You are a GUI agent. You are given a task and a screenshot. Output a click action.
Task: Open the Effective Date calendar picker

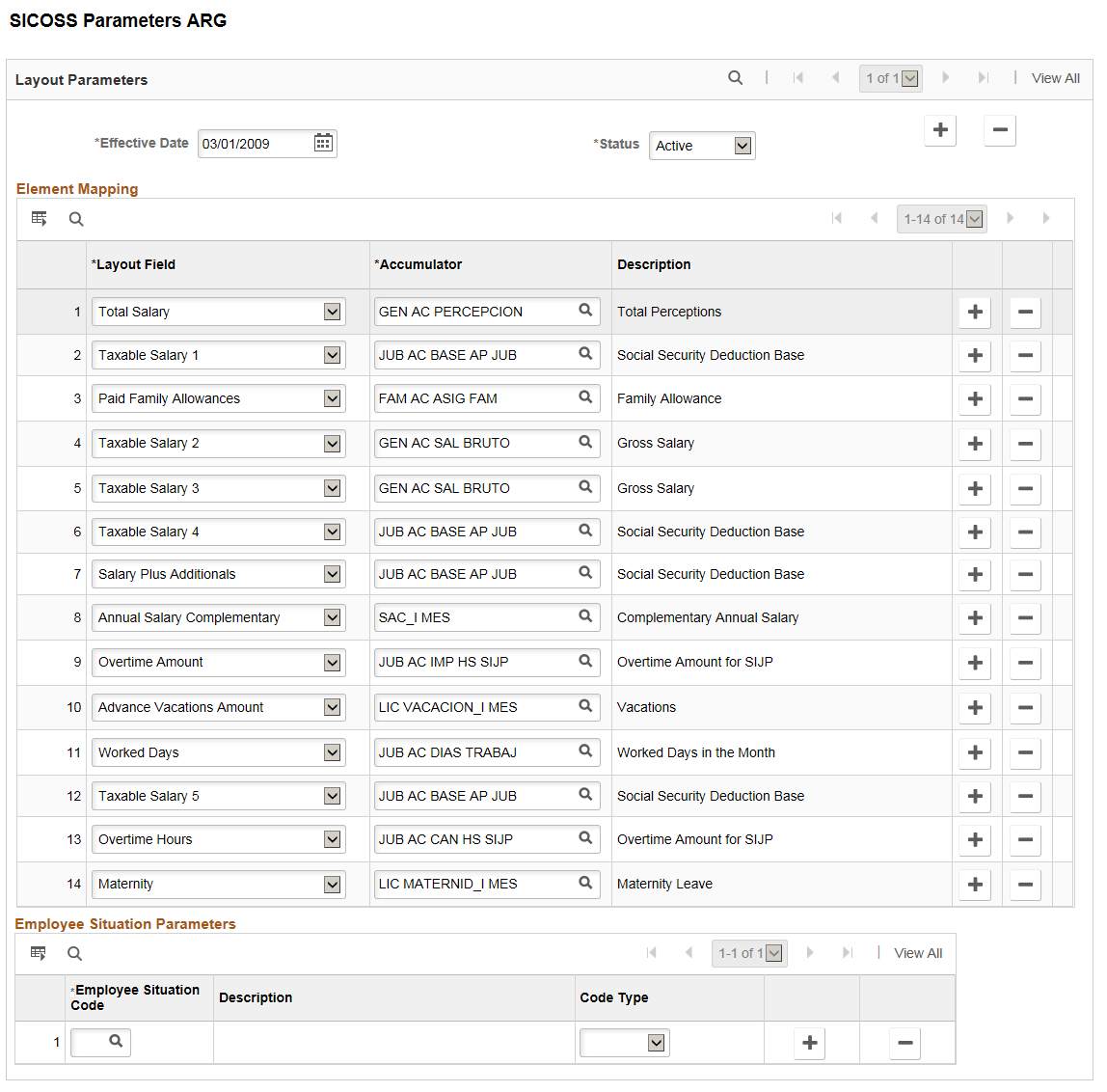point(323,143)
